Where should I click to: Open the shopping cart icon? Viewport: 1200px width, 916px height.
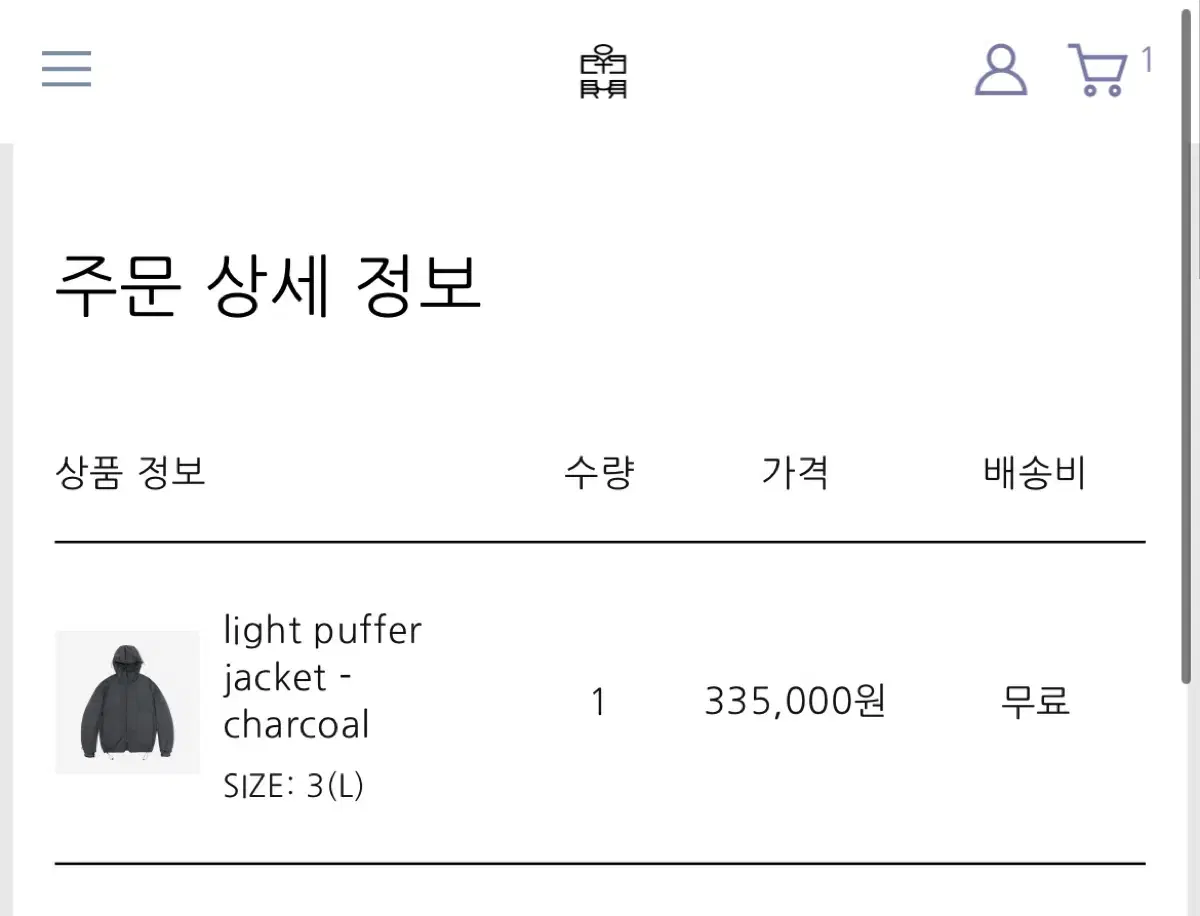click(x=1097, y=70)
